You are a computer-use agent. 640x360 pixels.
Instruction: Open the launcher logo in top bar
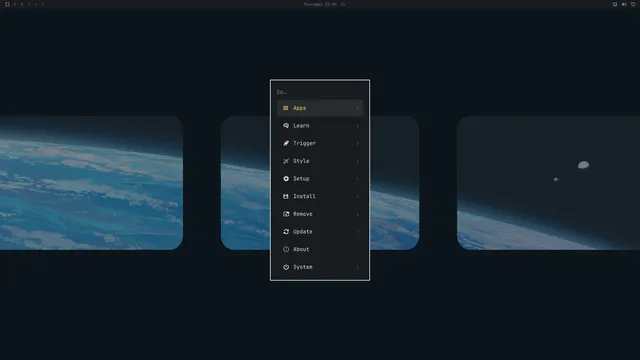(x=7, y=4)
